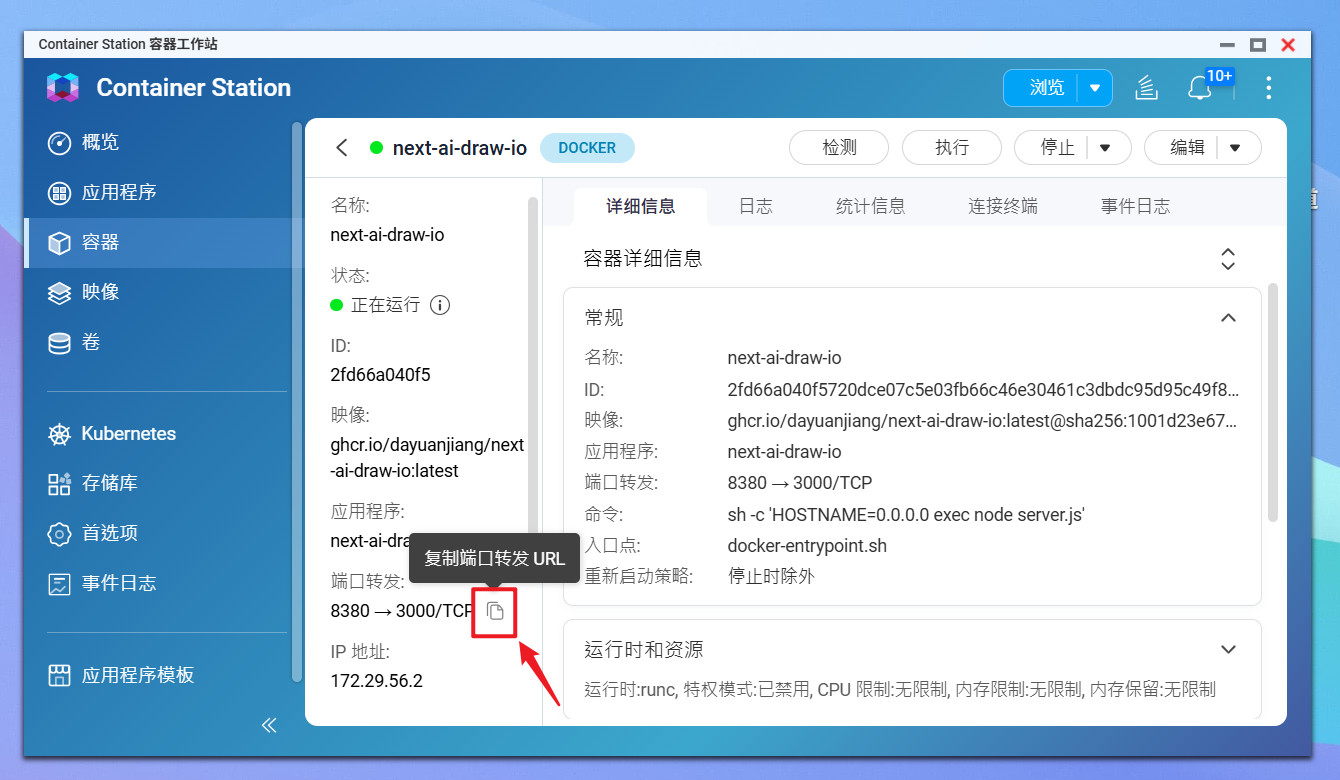The height and width of the screenshot is (780, 1340).
Task: Maximize the Container Station window
Action: (x=1258, y=44)
